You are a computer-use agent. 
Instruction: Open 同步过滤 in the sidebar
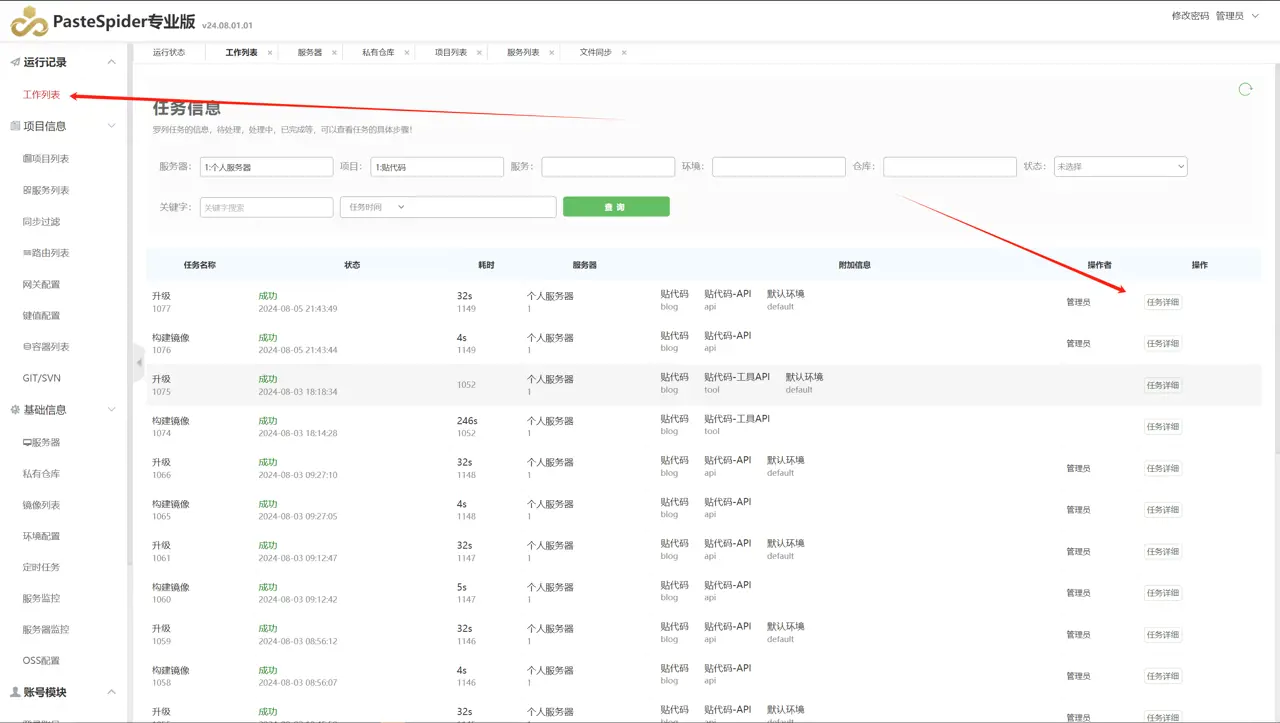[42, 222]
